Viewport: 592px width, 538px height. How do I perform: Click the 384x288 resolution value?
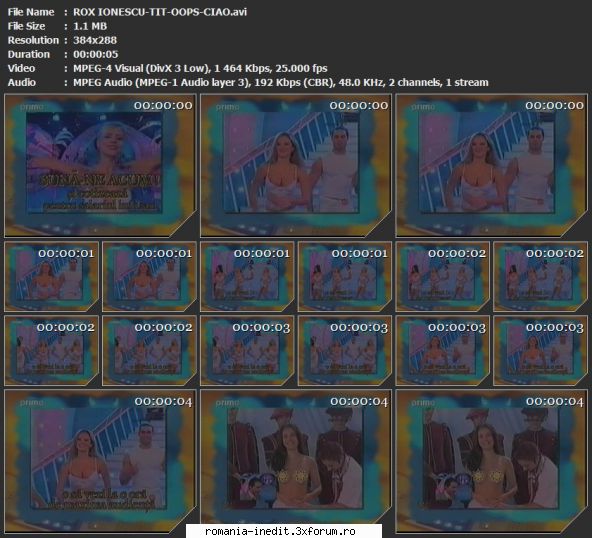pyautogui.click(x=95, y=40)
